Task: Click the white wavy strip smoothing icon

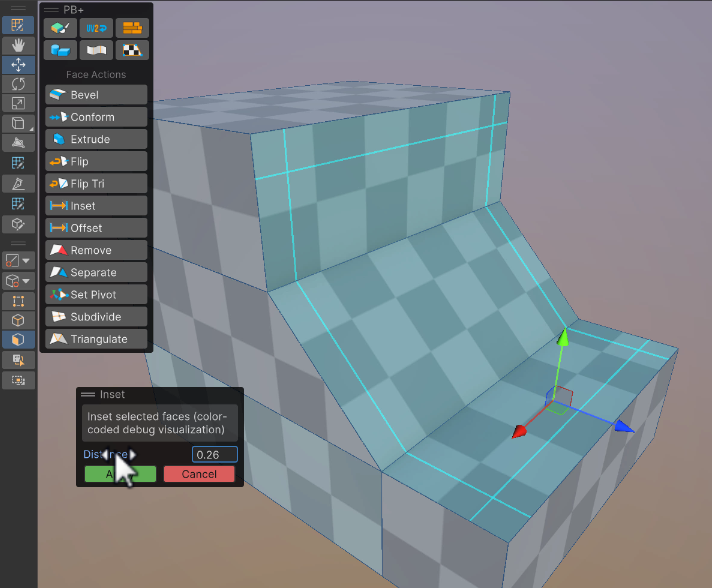Action: (96, 50)
